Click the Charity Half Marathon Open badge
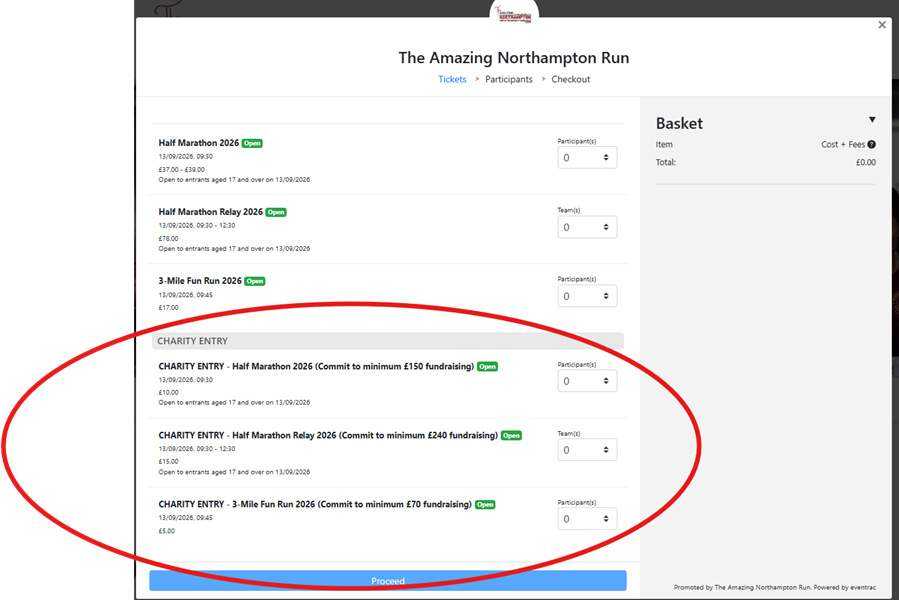 pos(487,367)
